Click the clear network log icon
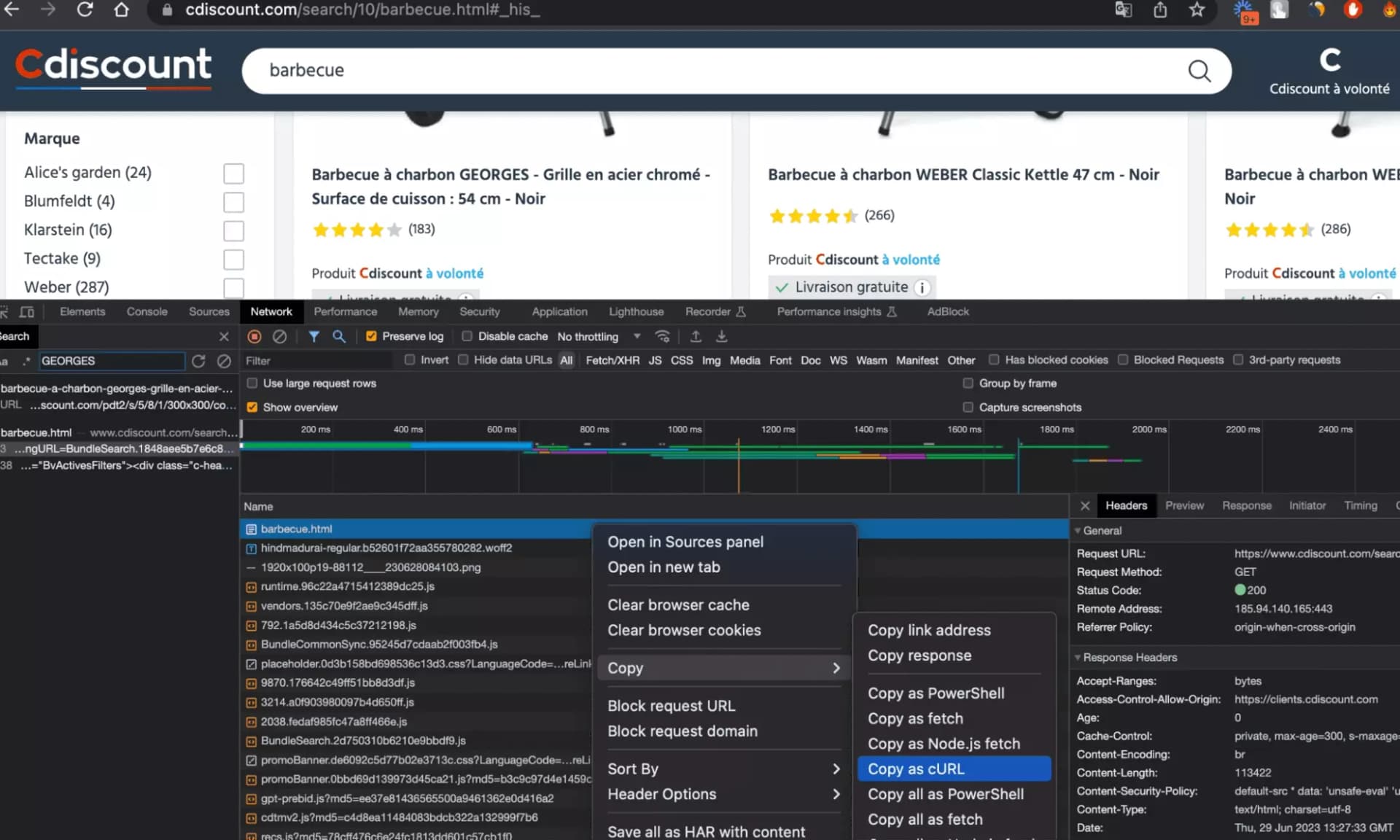 click(x=279, y=336)
